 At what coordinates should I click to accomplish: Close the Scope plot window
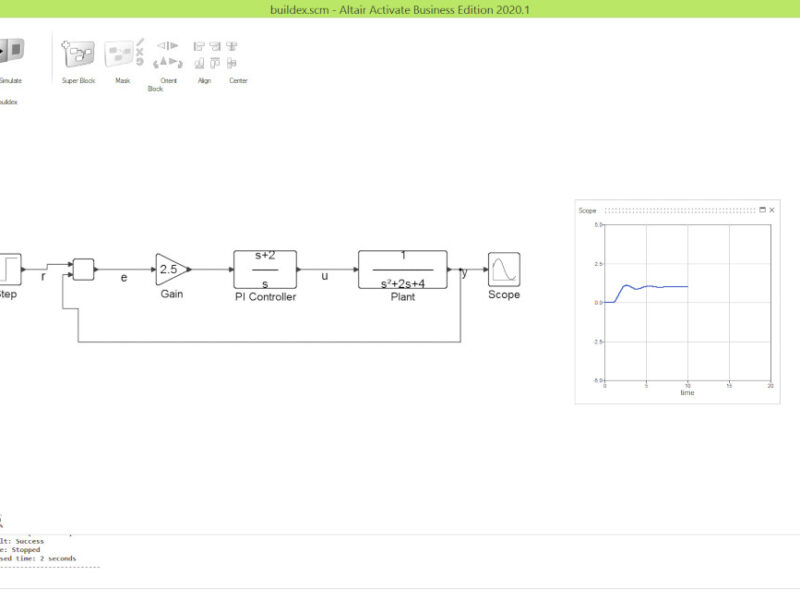772,210
